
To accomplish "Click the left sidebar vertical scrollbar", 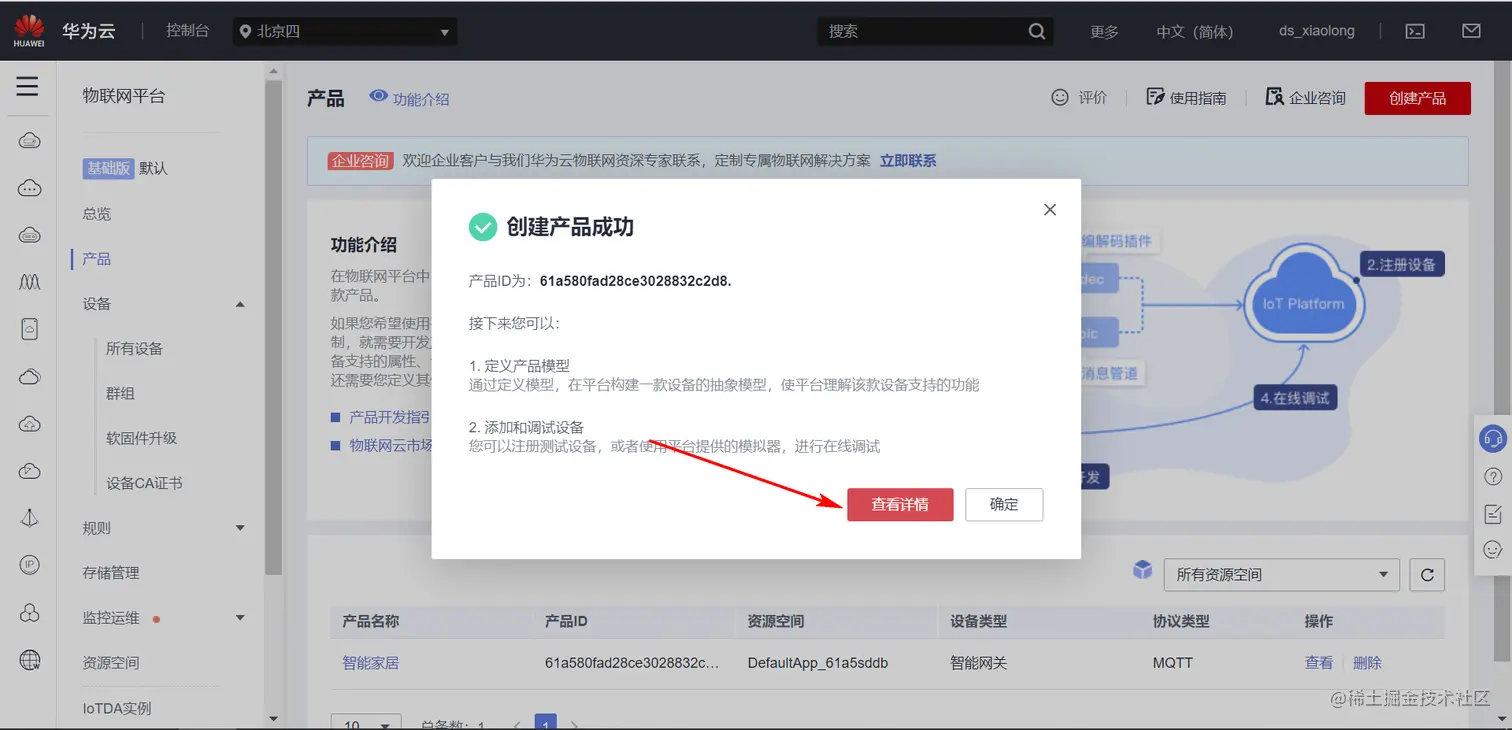I will point(274,330).
